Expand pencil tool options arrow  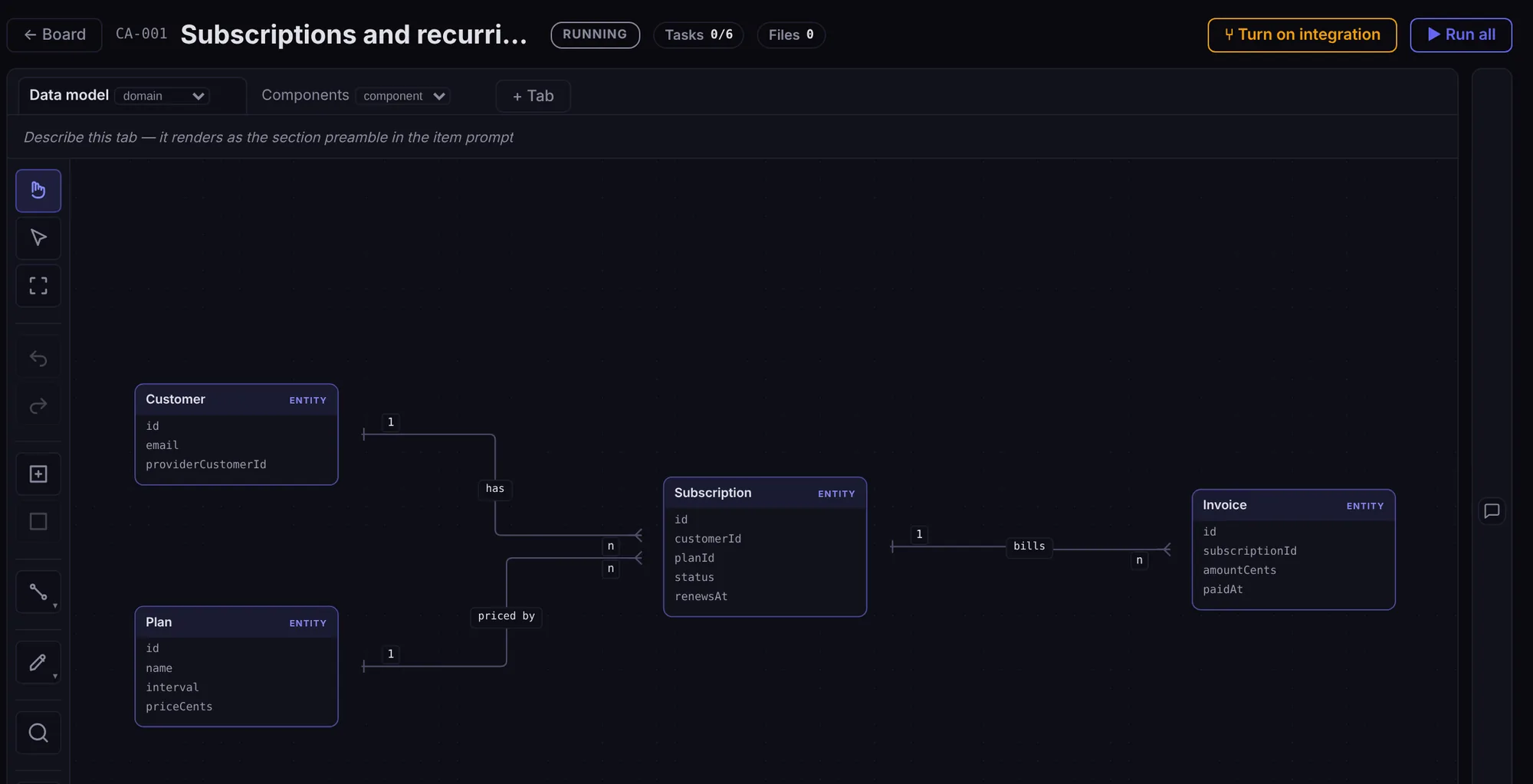(55, 677)
